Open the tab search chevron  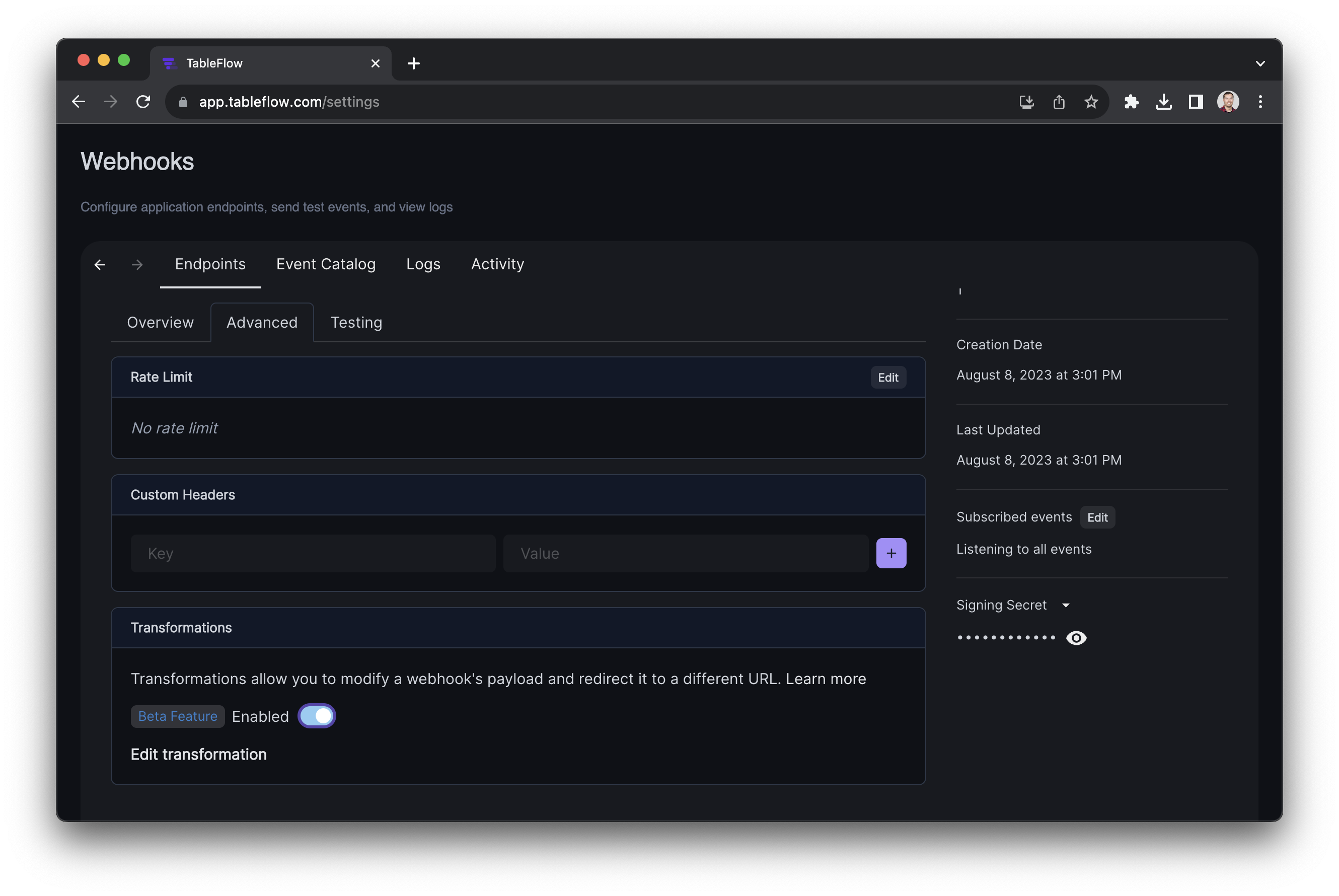click(1260, 63)
